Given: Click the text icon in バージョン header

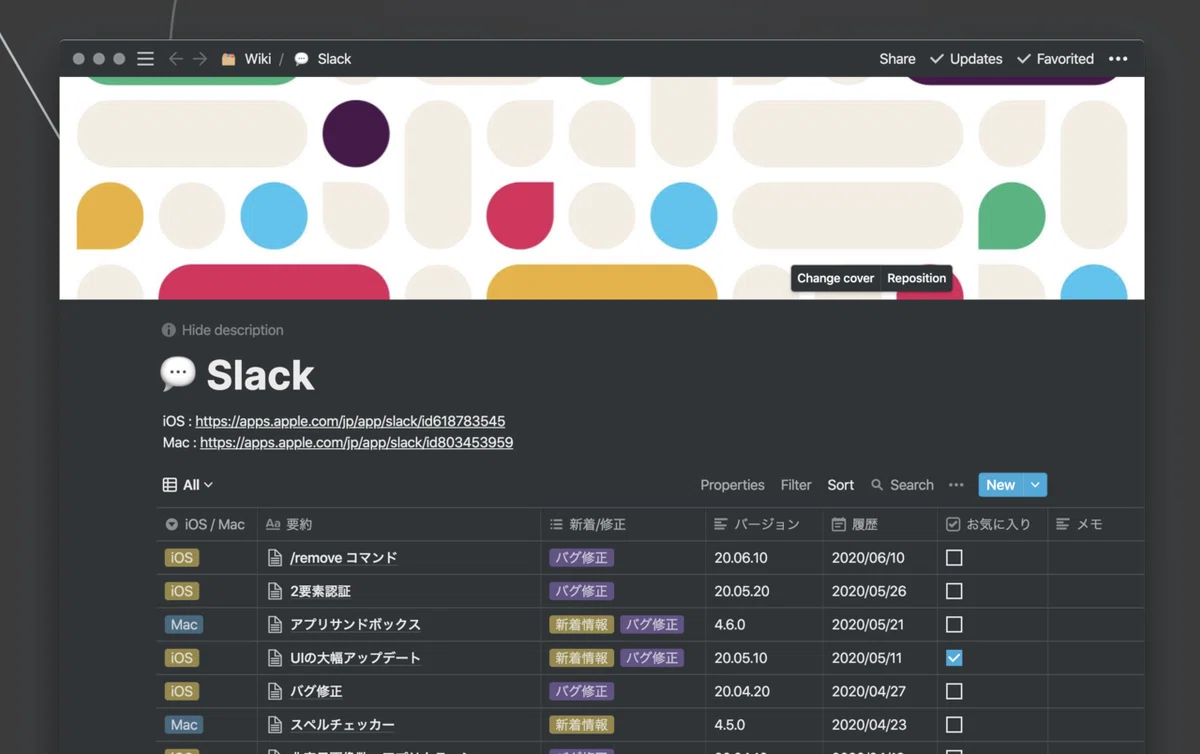Looking at the screenshot, I should pos(721,524).
